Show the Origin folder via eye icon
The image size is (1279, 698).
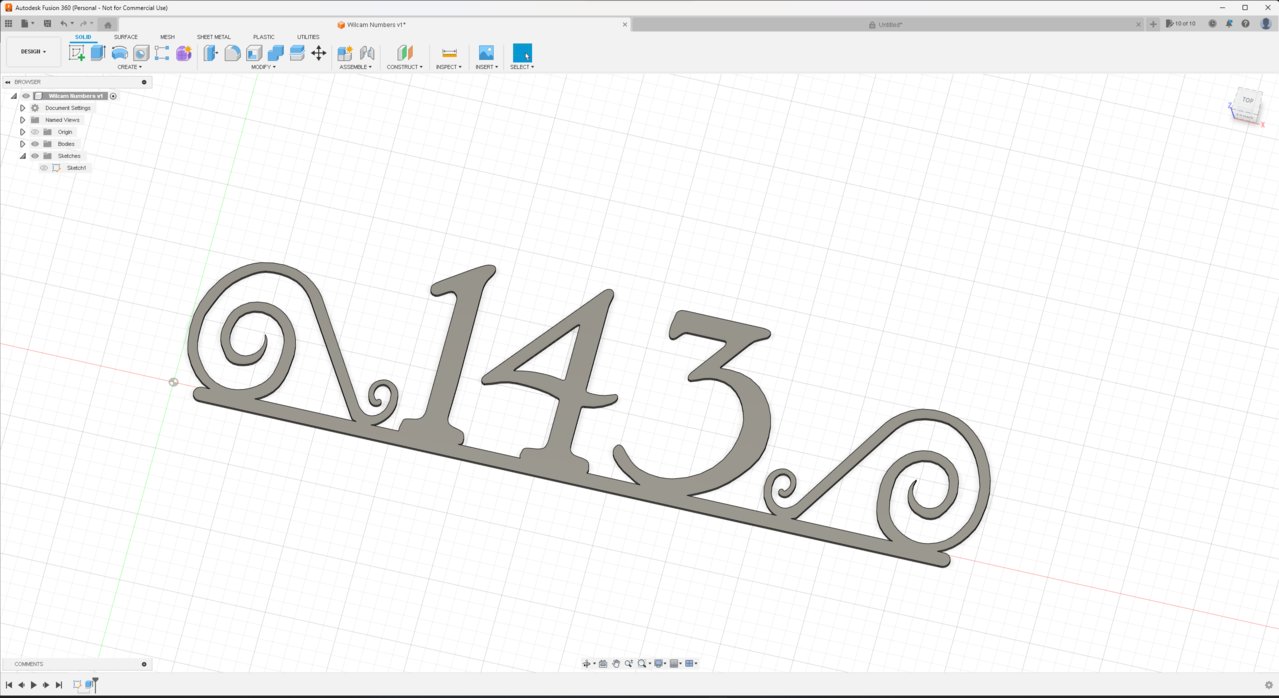[34, 132]
